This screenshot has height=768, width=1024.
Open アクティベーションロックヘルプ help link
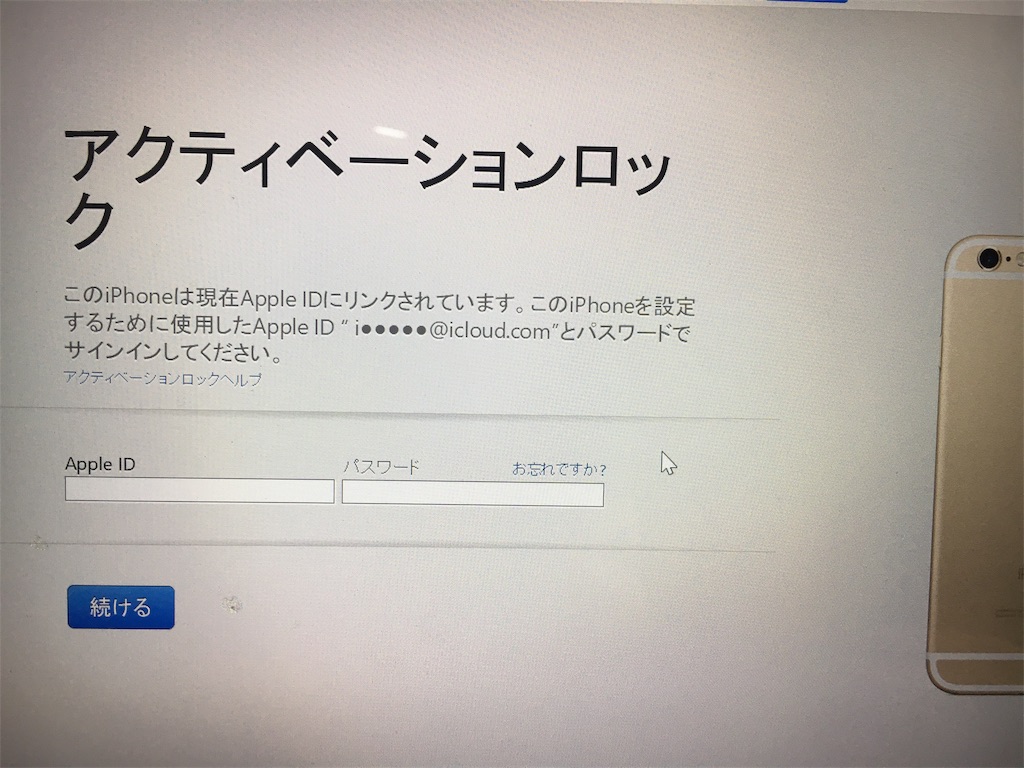click(x=163, y=378)
